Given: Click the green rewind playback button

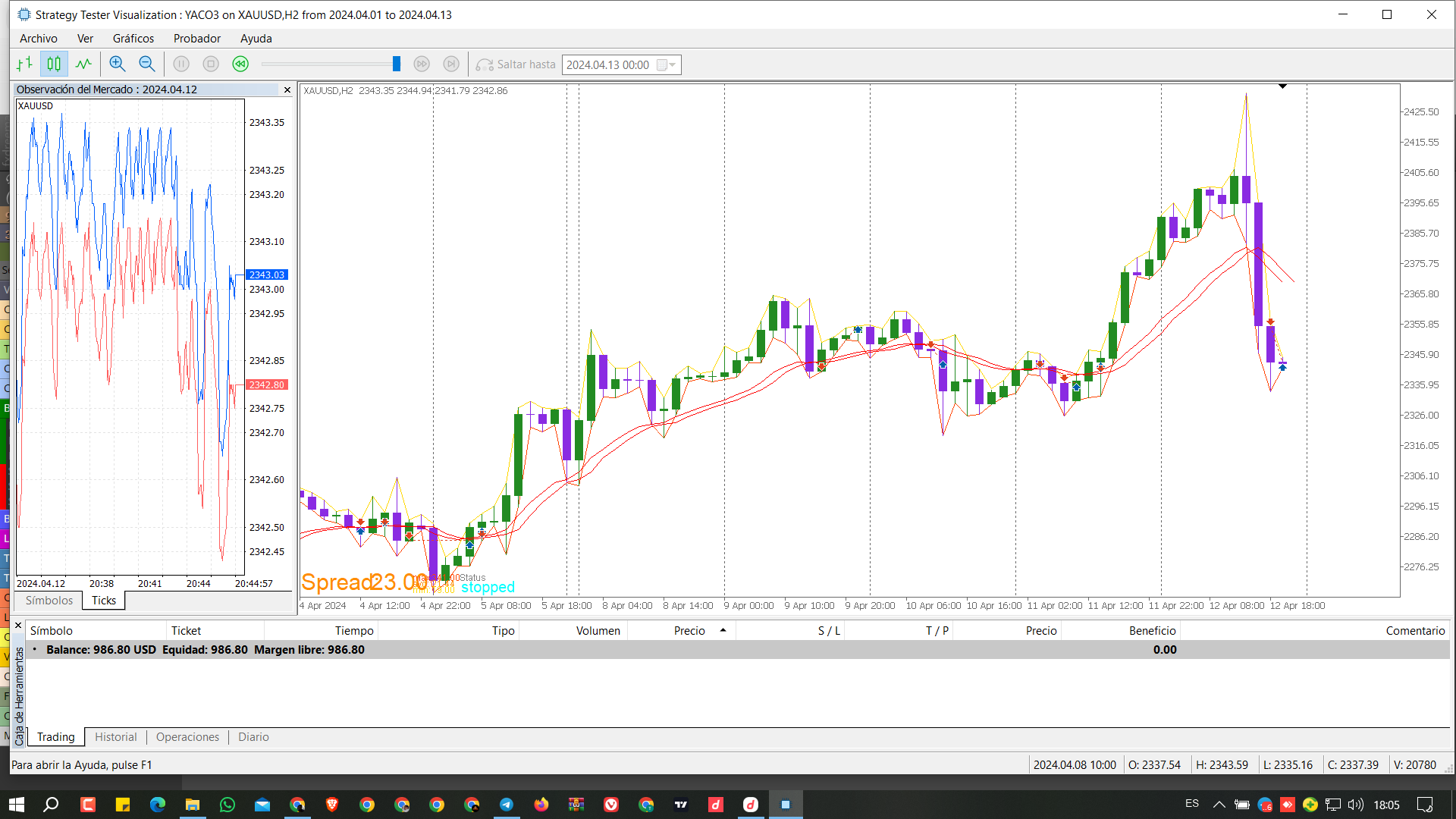Looking at the screenshot, I should point(240,64).
